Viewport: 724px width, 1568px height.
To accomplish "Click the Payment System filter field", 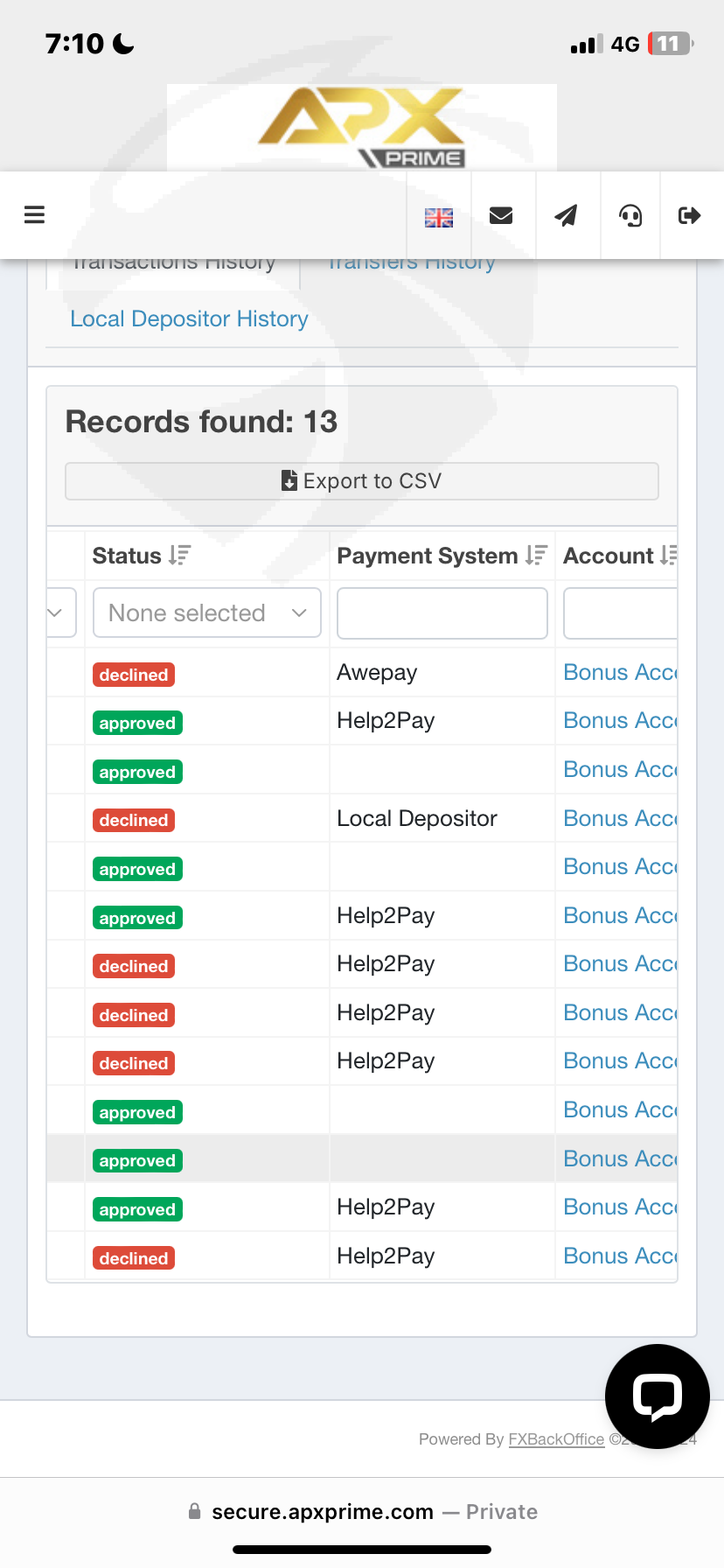I will point(442,613).
